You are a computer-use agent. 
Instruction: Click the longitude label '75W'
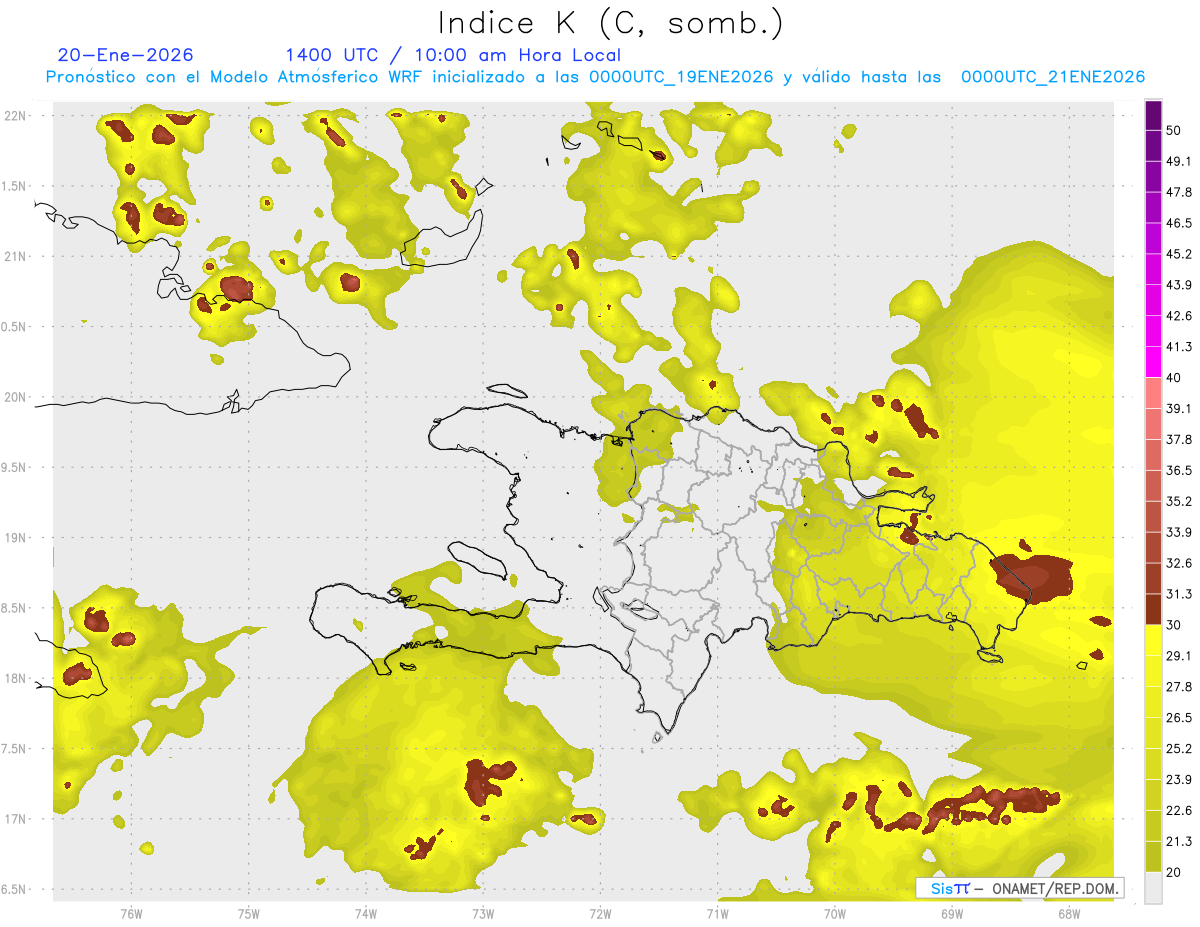tap(249, 913)
